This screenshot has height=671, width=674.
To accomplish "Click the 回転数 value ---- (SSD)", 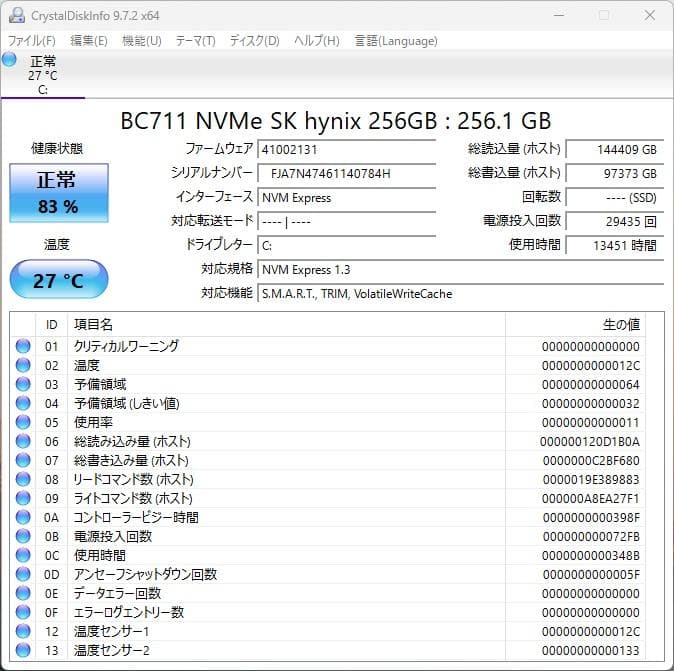I will tap(615, 198).
